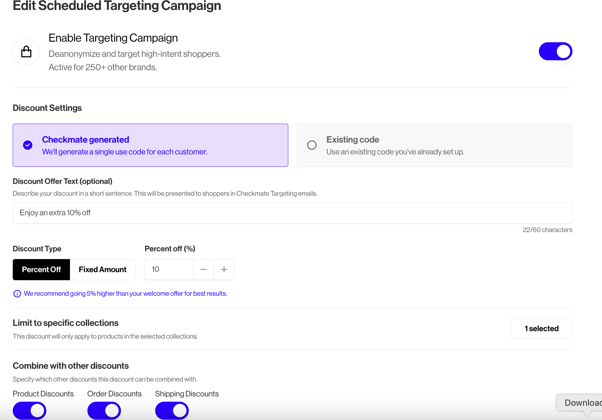Click the Discount Offer Text field
The width and height of the screenshot is (602, 420).
point(292,213)
